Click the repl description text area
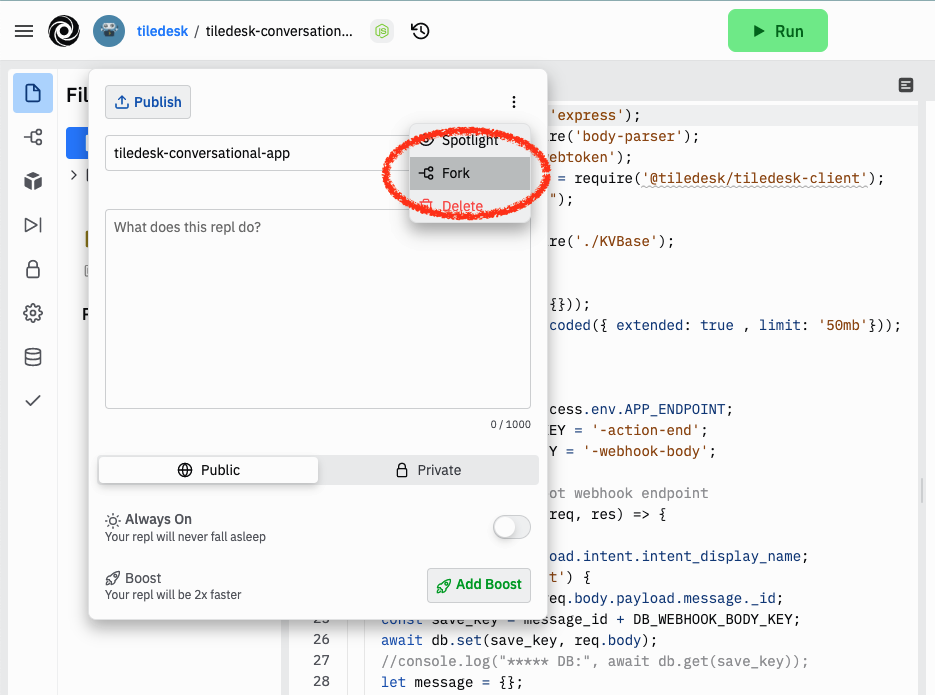This screenshot has height=695, width=935. point(317,308)
